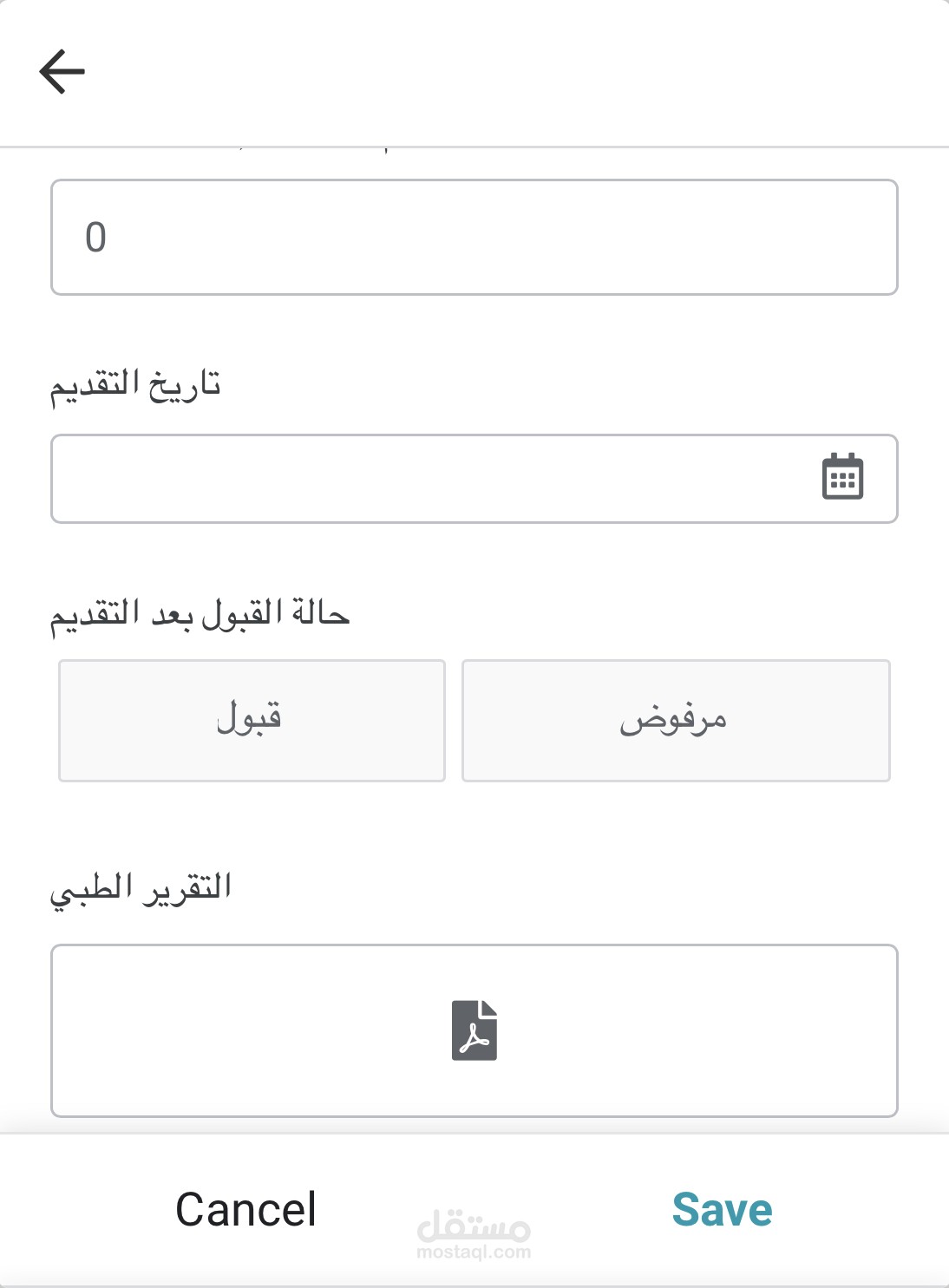The width and height of the screenshot is (949, 1288).
Task: Click the تاريخ التقديم label
Action: (x=135, y=384)
